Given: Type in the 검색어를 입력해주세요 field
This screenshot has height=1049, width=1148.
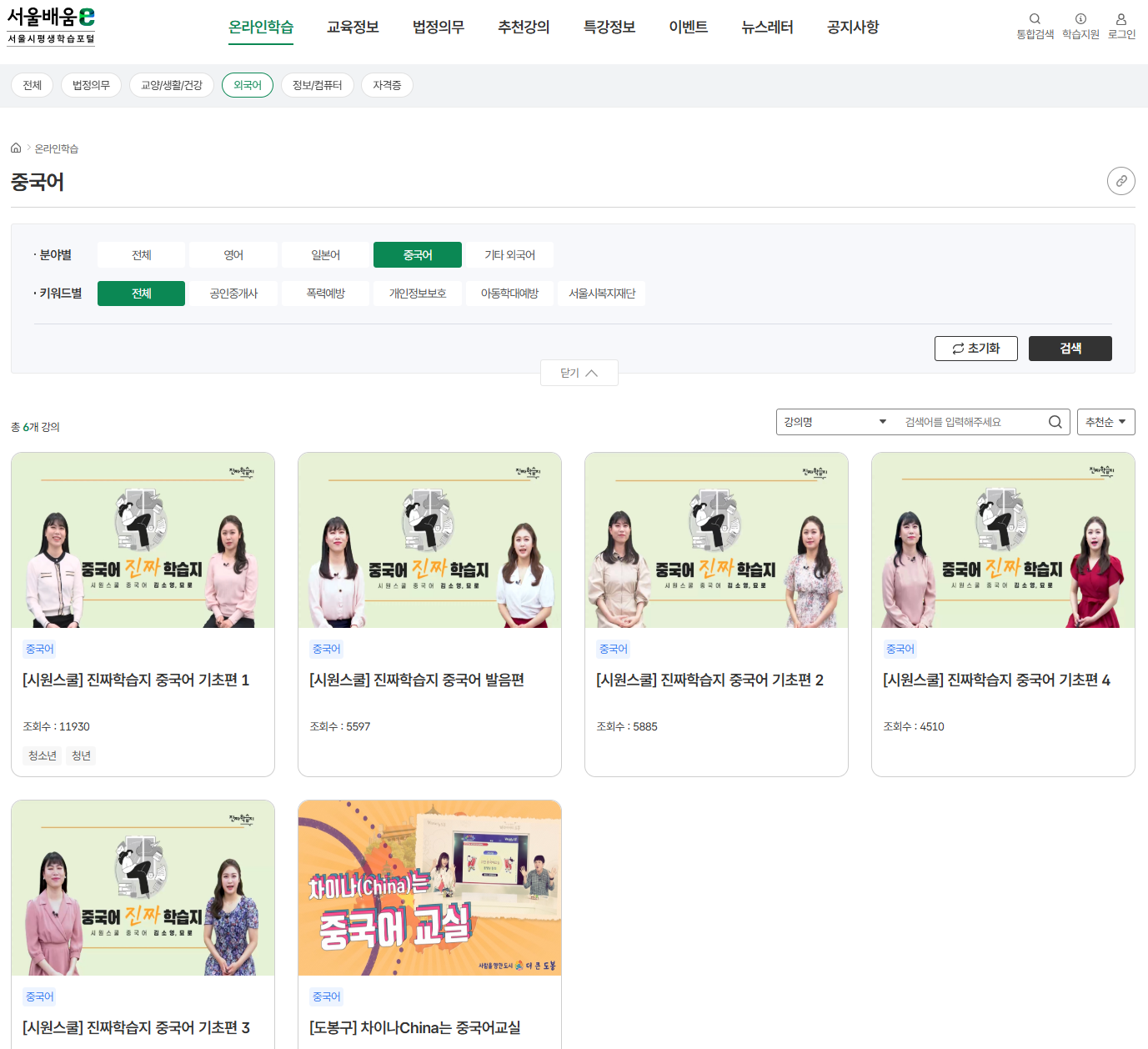Looking at the screenshot, I should point(971,422).
